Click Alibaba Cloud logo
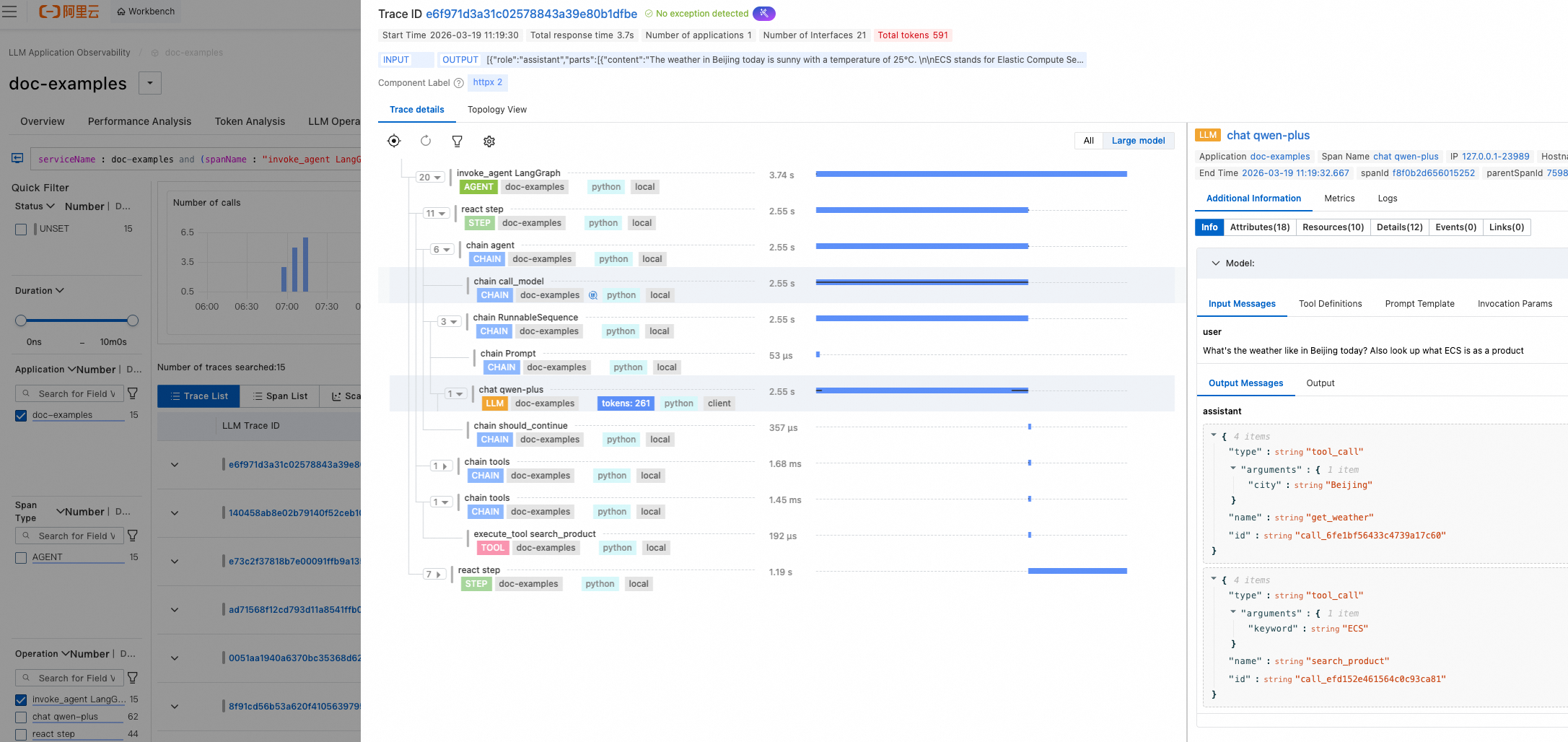Viewport: 1568px width, 742px height. (x=69, y=12)
